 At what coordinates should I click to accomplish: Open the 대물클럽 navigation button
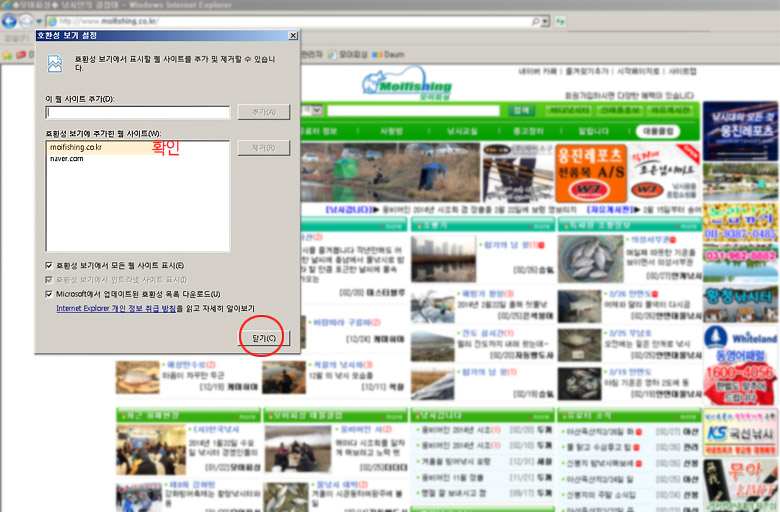pyautogui.click(x=658, y=131)
